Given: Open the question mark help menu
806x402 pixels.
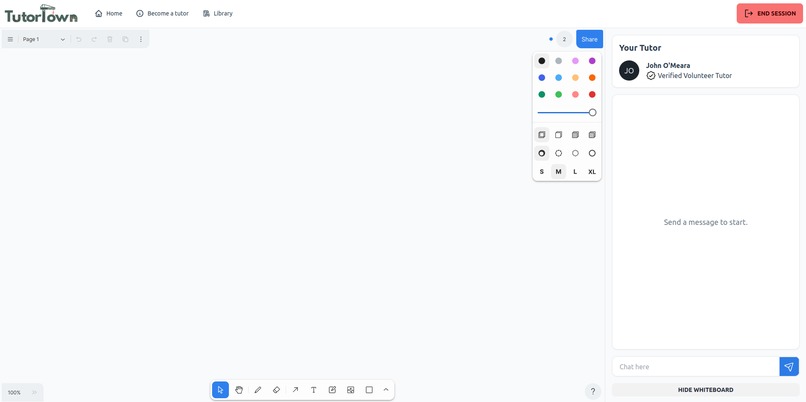Looking at the screenshot, I should [x=593, y=391].
